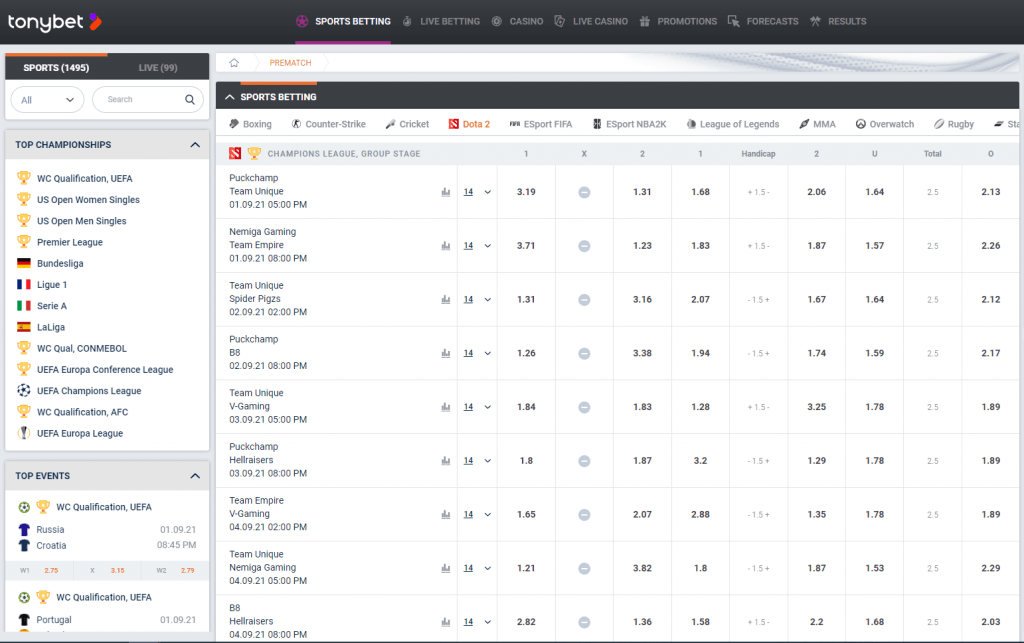Image resolution: width=1024 pixels, height=643 pixels.
Task: Open statistics chart icon for Puckchamp vs Team Unique
Action: pos(446,192)
